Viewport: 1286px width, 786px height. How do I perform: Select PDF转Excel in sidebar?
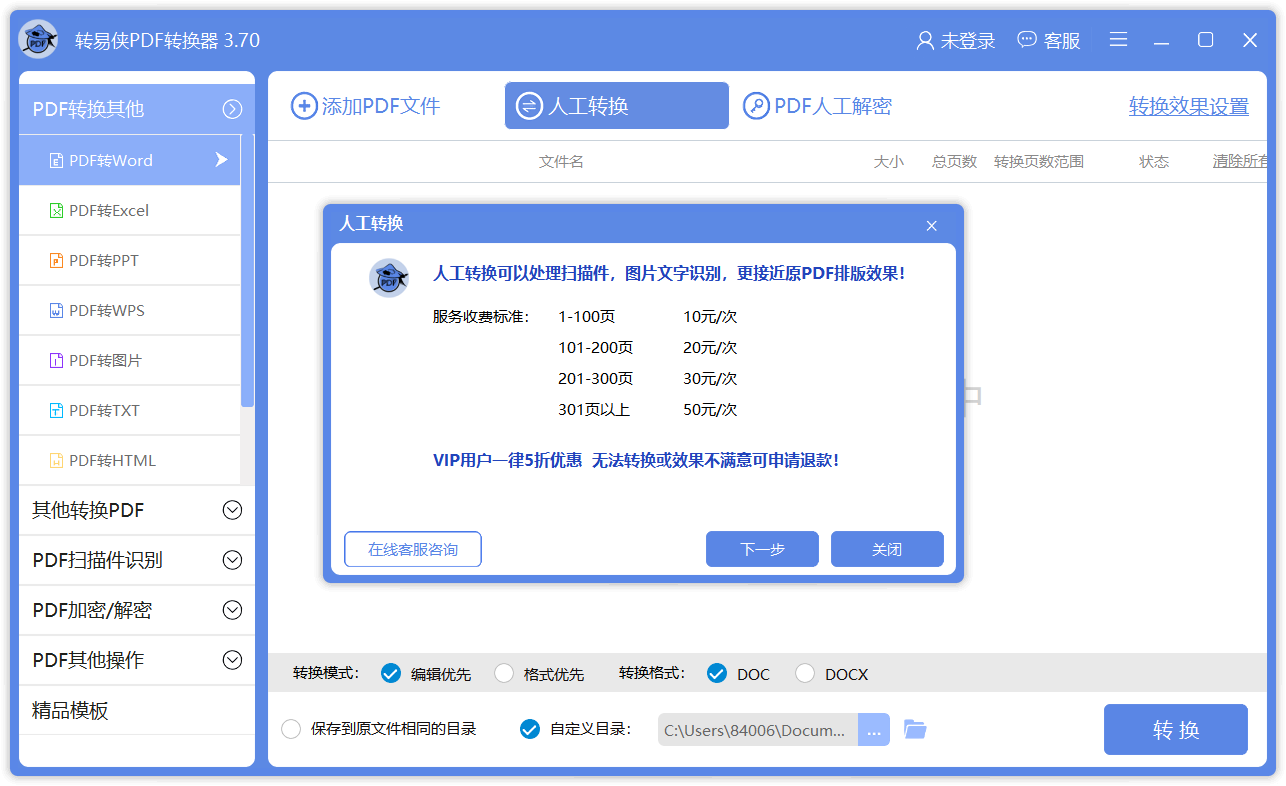point(130,210)
